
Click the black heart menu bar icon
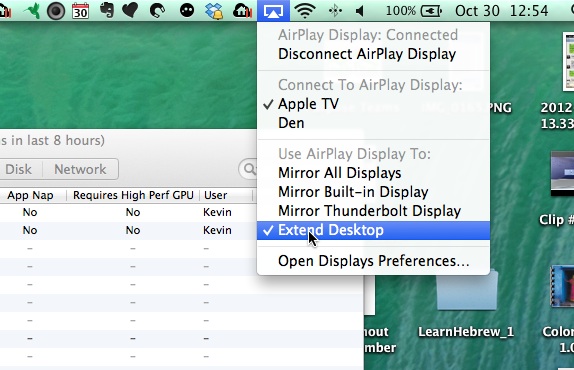pyautogui.click(x=130, y=11)
